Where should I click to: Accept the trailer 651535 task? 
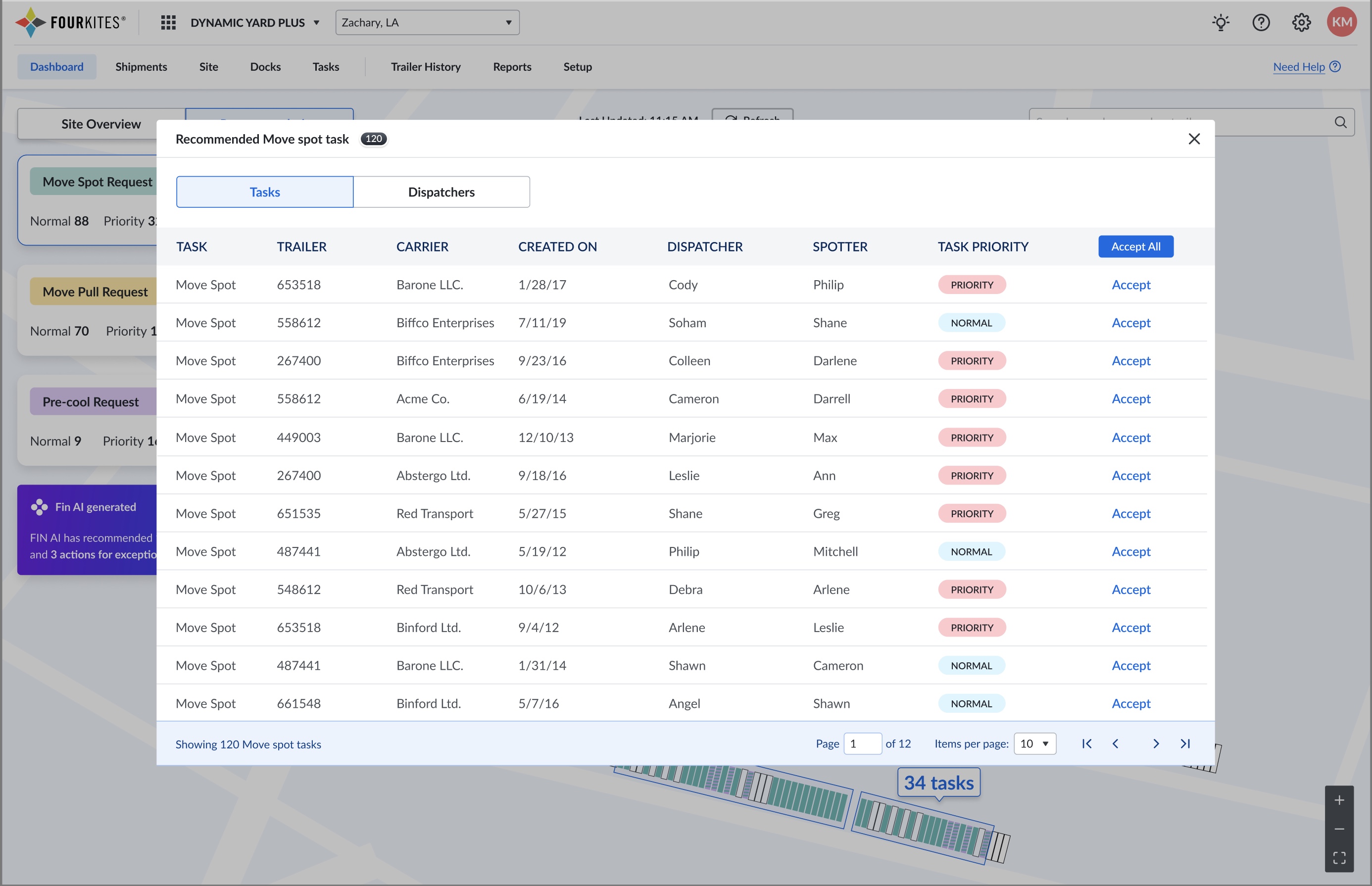tap(1131, 513)
